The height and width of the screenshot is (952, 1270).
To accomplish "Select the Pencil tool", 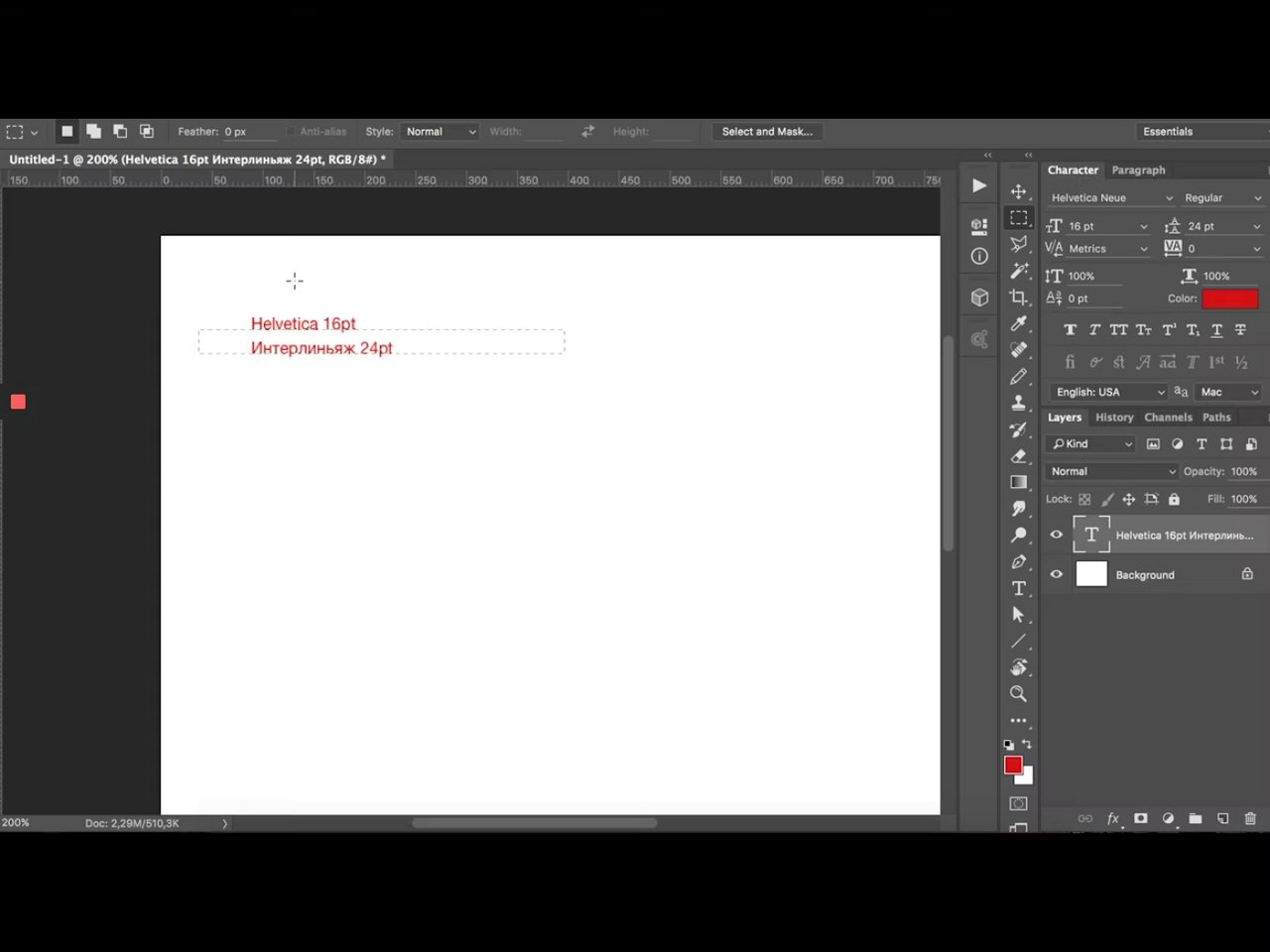I will coord(1018,377).
